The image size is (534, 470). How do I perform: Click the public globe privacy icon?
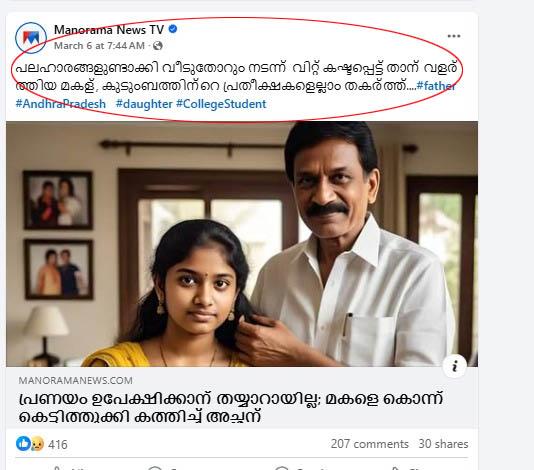[157, 46]
